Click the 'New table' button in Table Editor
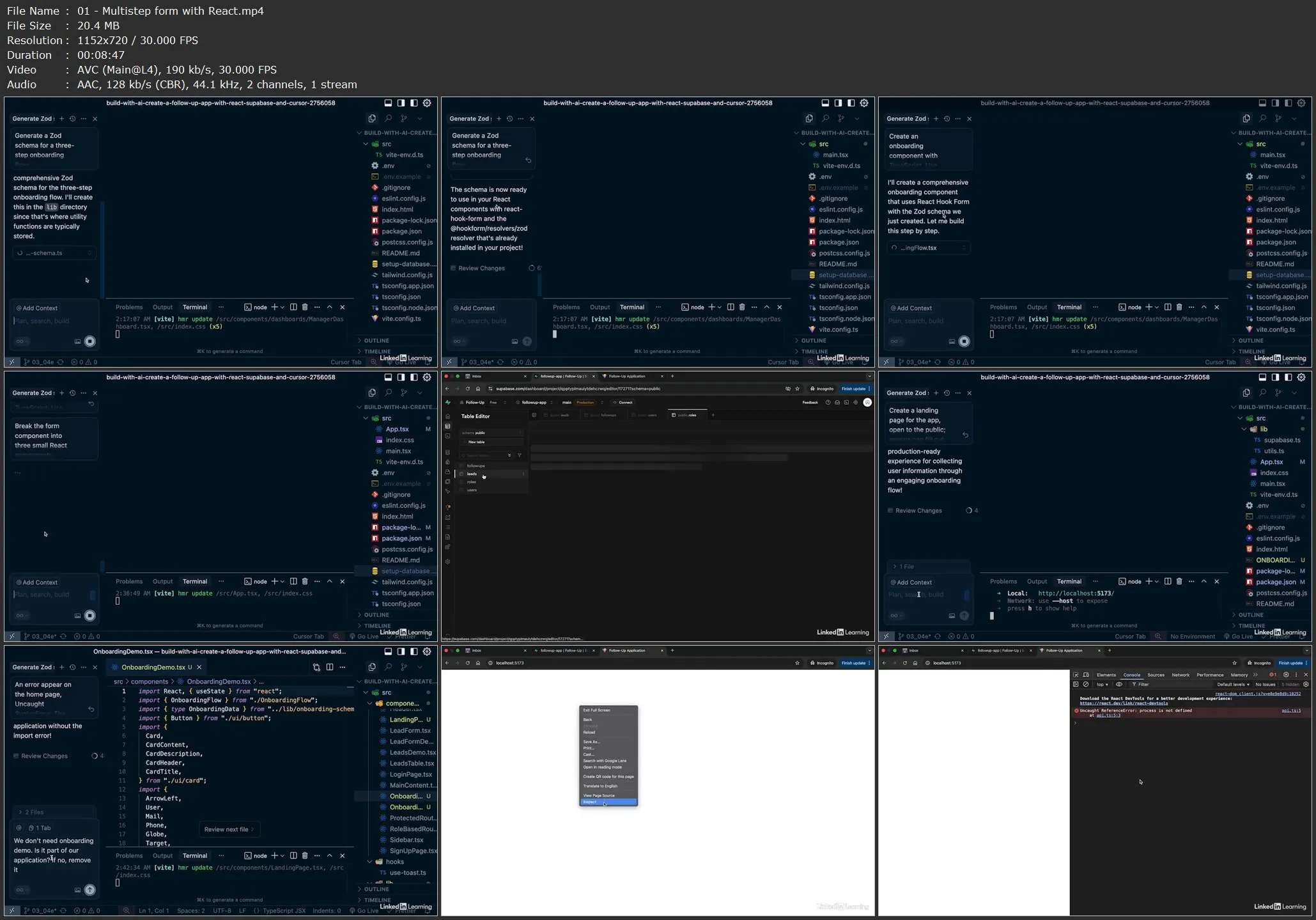Image resolution: width=1316 pixels, height=920 pixels. click(476, 442)
